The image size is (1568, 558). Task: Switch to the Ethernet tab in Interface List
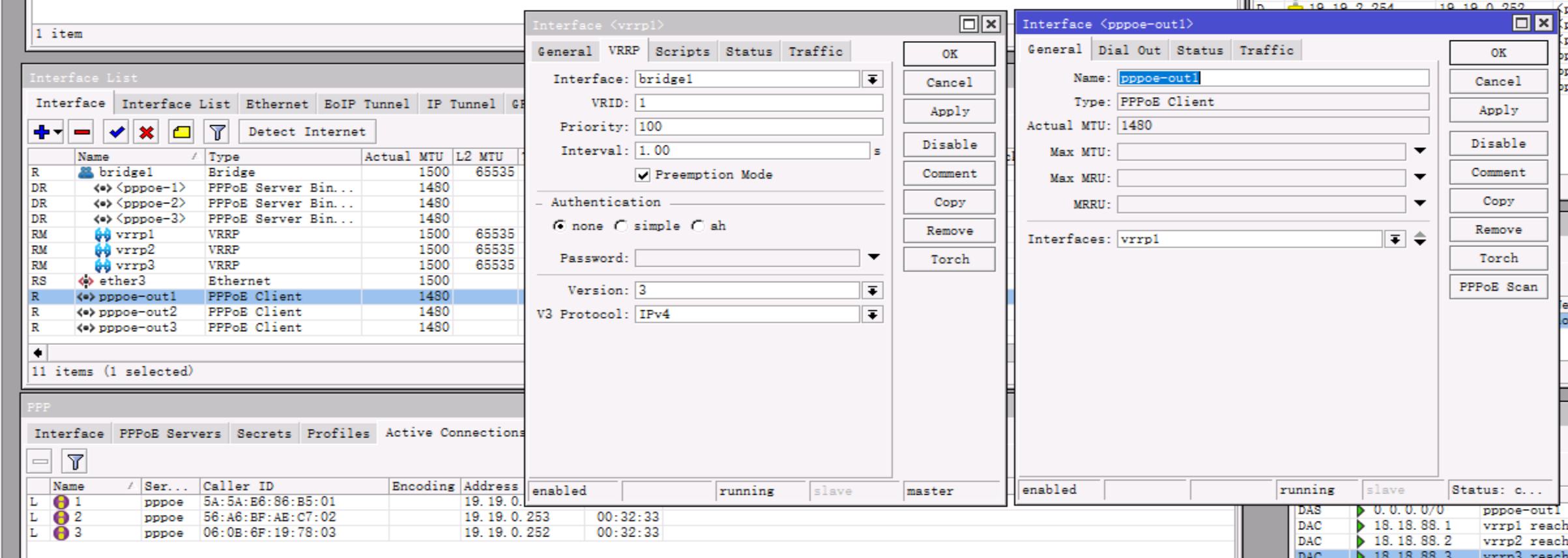[x=277, y=104]
